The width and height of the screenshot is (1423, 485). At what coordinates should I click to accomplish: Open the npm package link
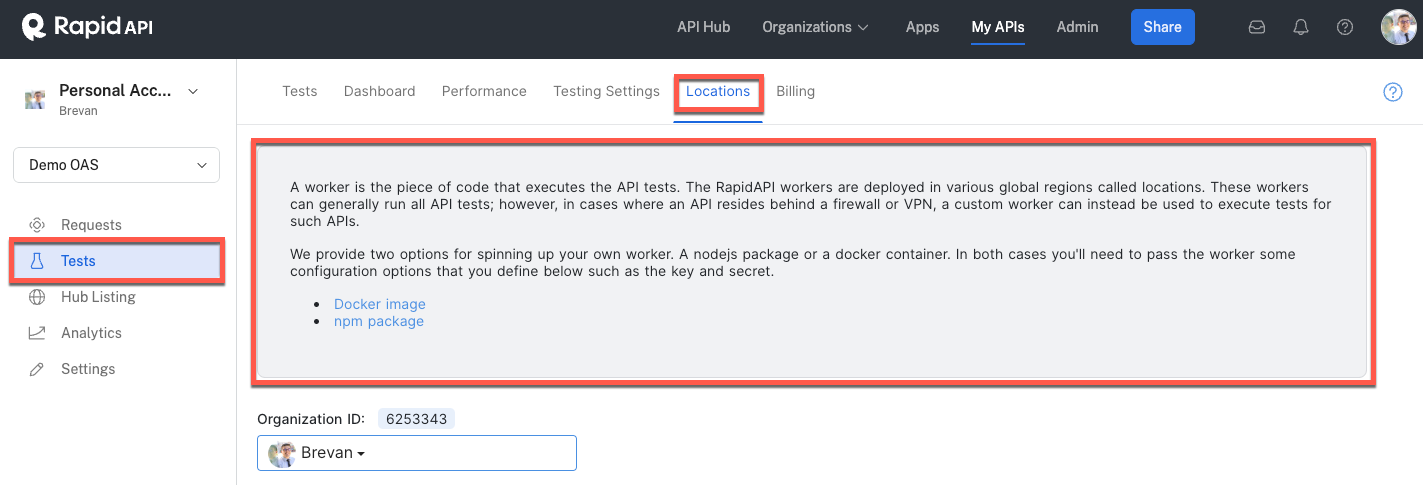click(x=379, y=321)
